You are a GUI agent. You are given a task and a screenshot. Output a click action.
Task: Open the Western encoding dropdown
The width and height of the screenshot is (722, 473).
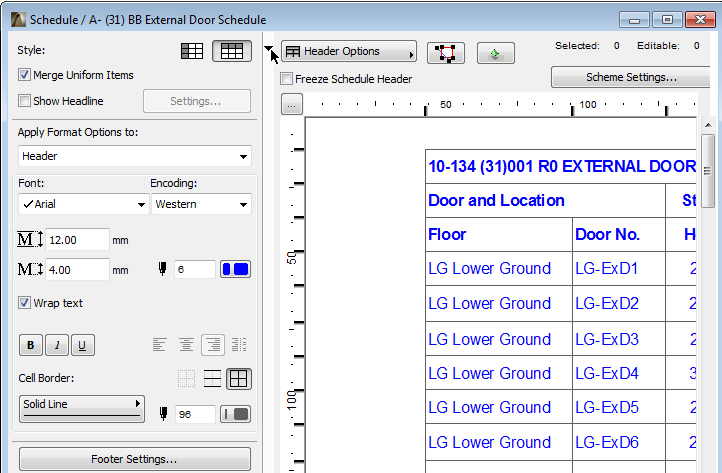click(201, 204)
